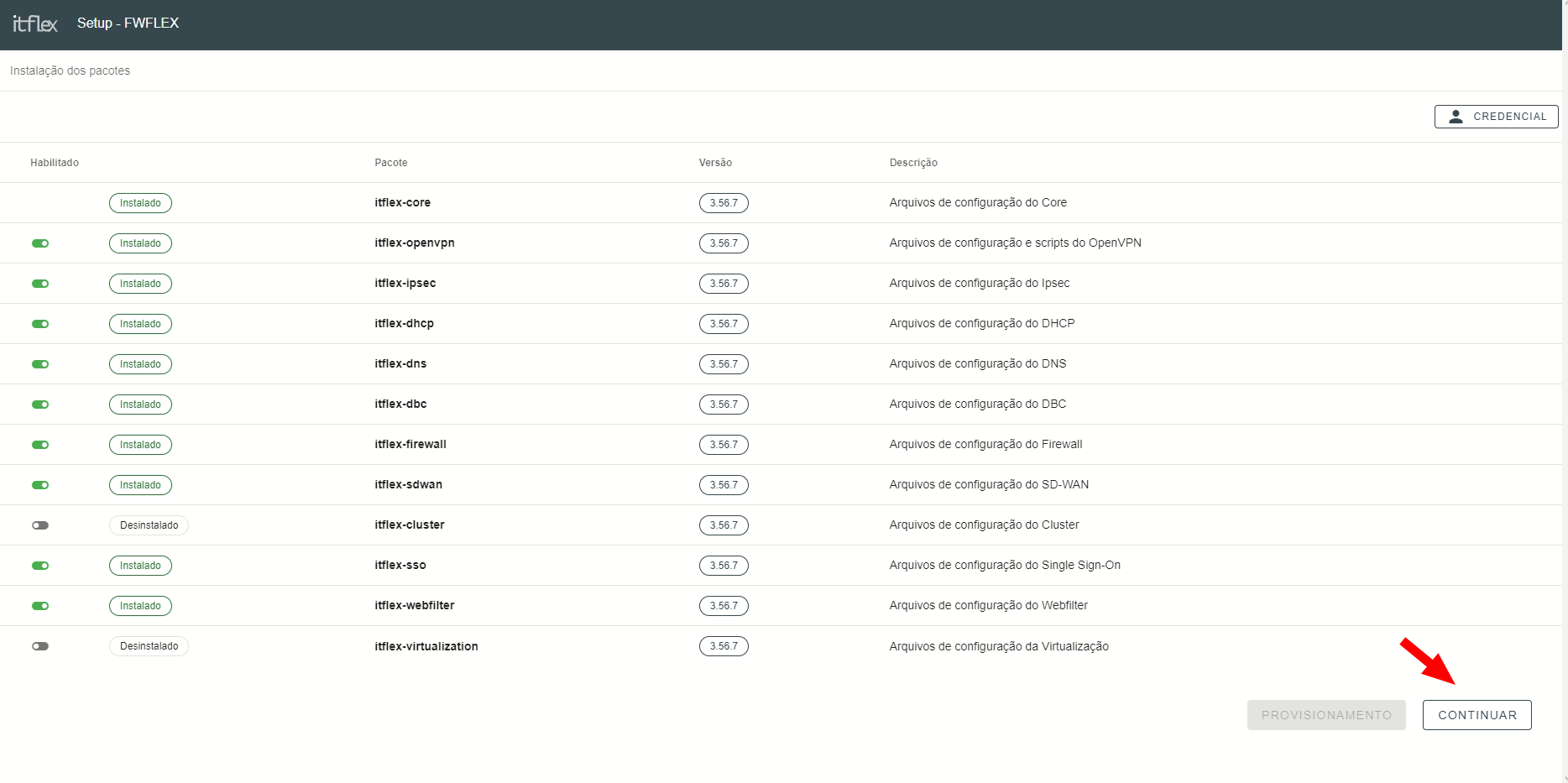Select the itflex-dhcp package name
Screen dimensions: 1568x783
405,323
